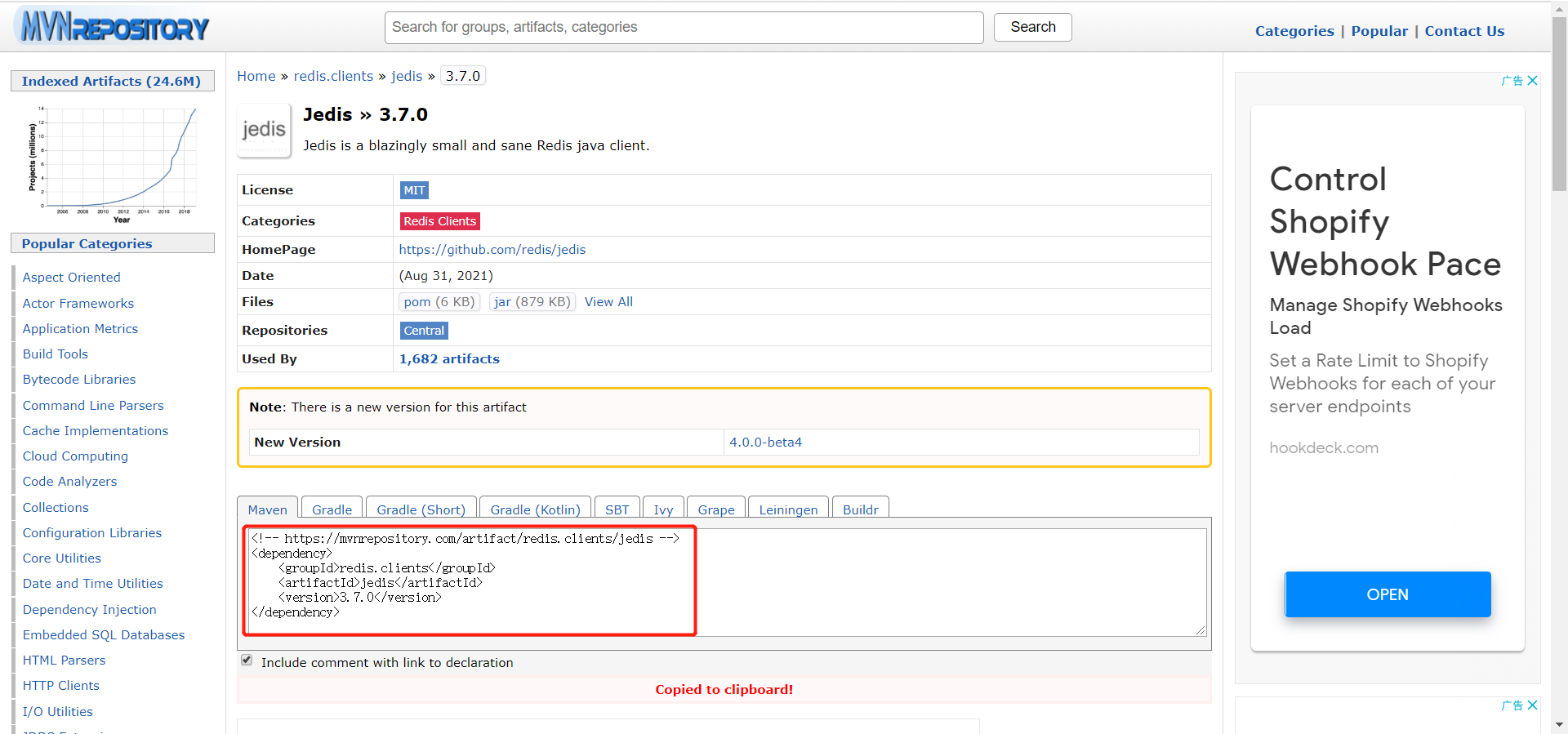Open Cloud Computing category
This screenshot has height=734, width=1568.
pos(75,456)
